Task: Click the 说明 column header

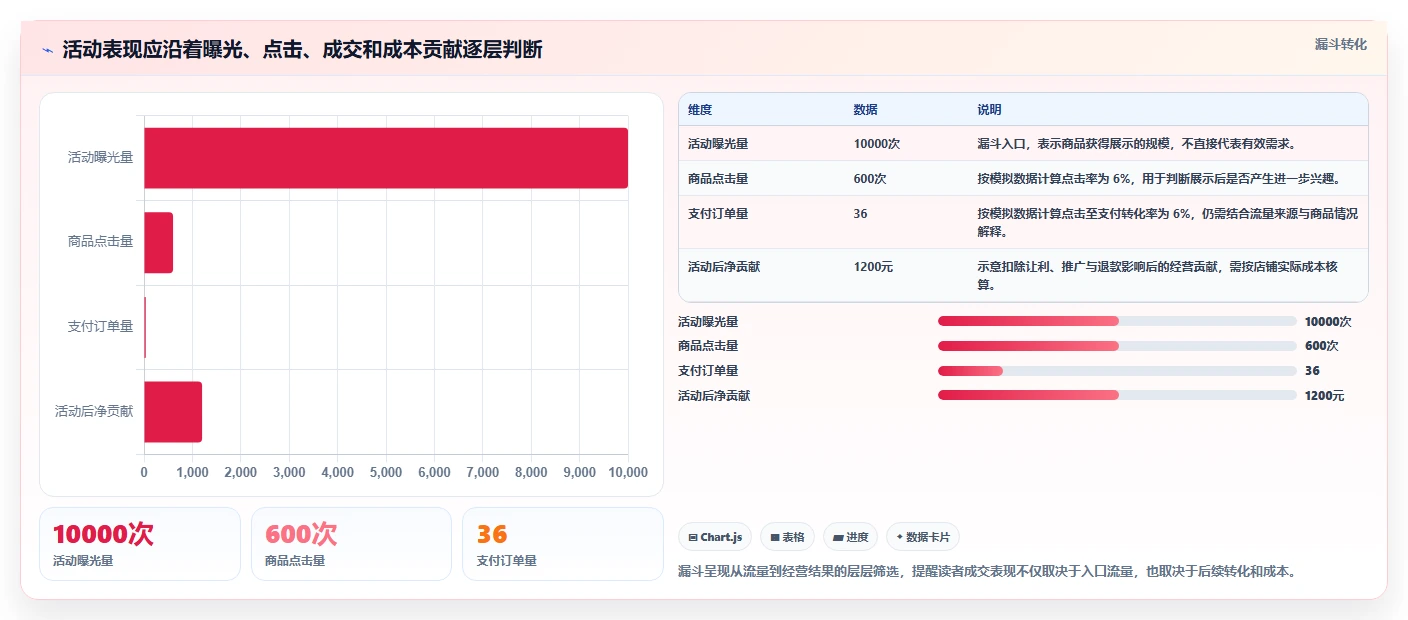Action: click(x=989, y=110)
